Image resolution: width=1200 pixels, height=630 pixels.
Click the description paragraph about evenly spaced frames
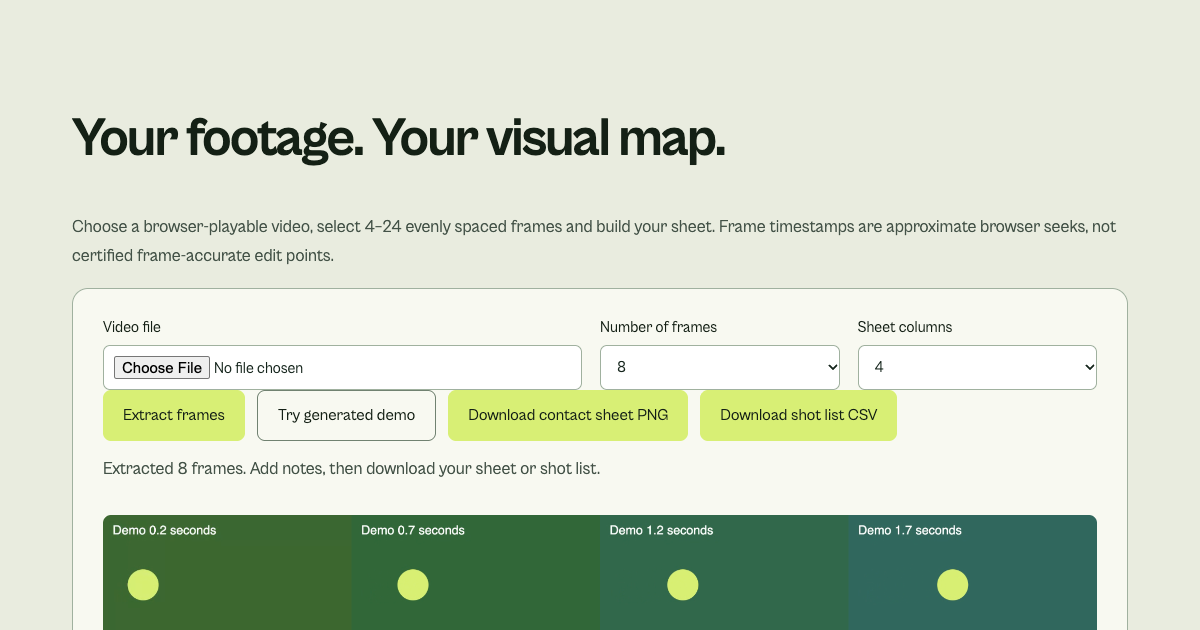[594, 241]
